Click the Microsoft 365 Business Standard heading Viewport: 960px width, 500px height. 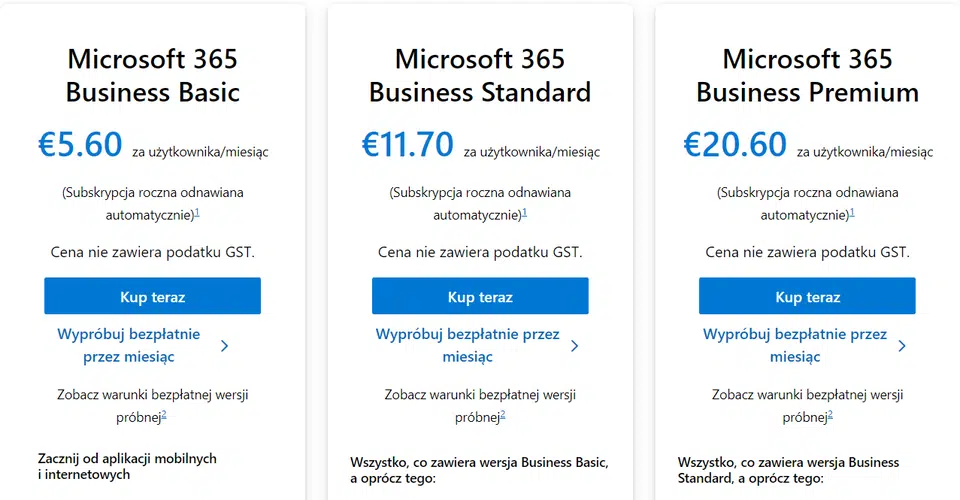tap(480, 76)
